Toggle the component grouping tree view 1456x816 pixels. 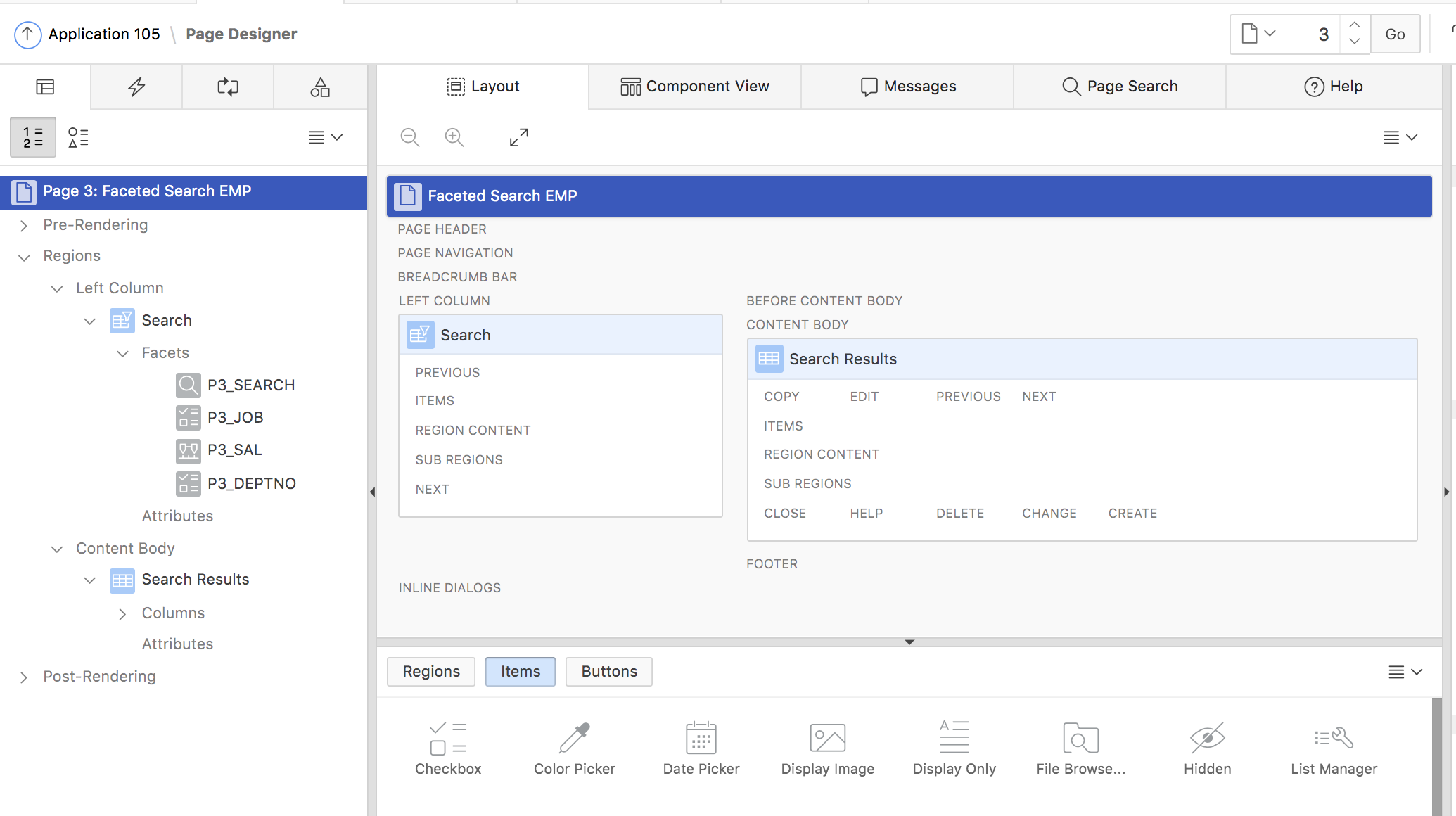tap(78, 137)
